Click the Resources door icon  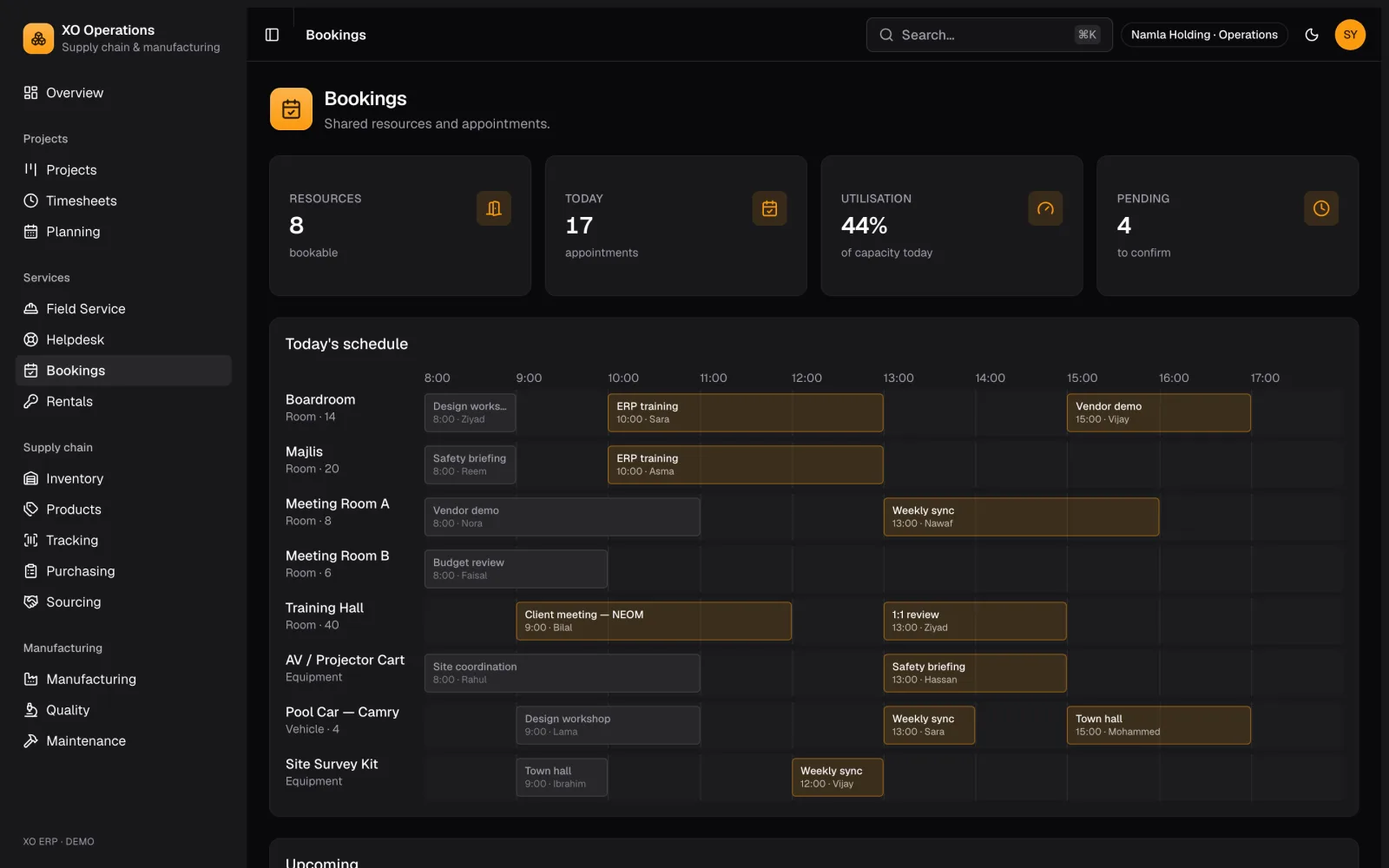(x=494, y=208)
